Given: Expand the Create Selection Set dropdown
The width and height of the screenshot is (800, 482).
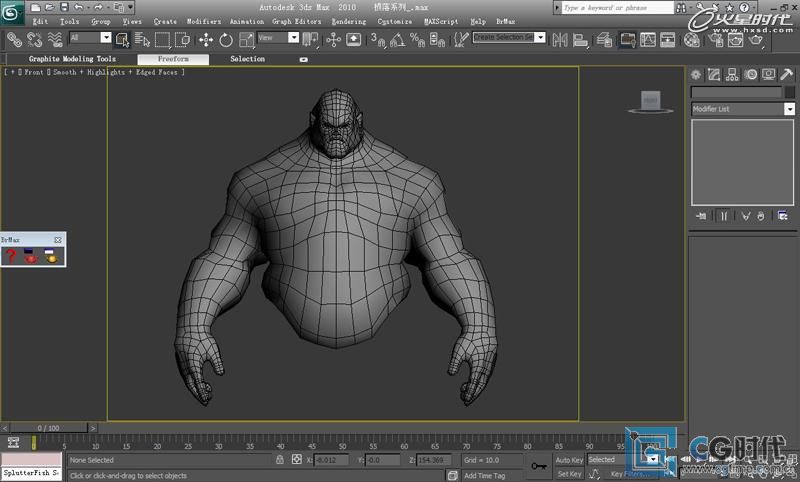Looking at the screenshot, I should coord(540,38).
